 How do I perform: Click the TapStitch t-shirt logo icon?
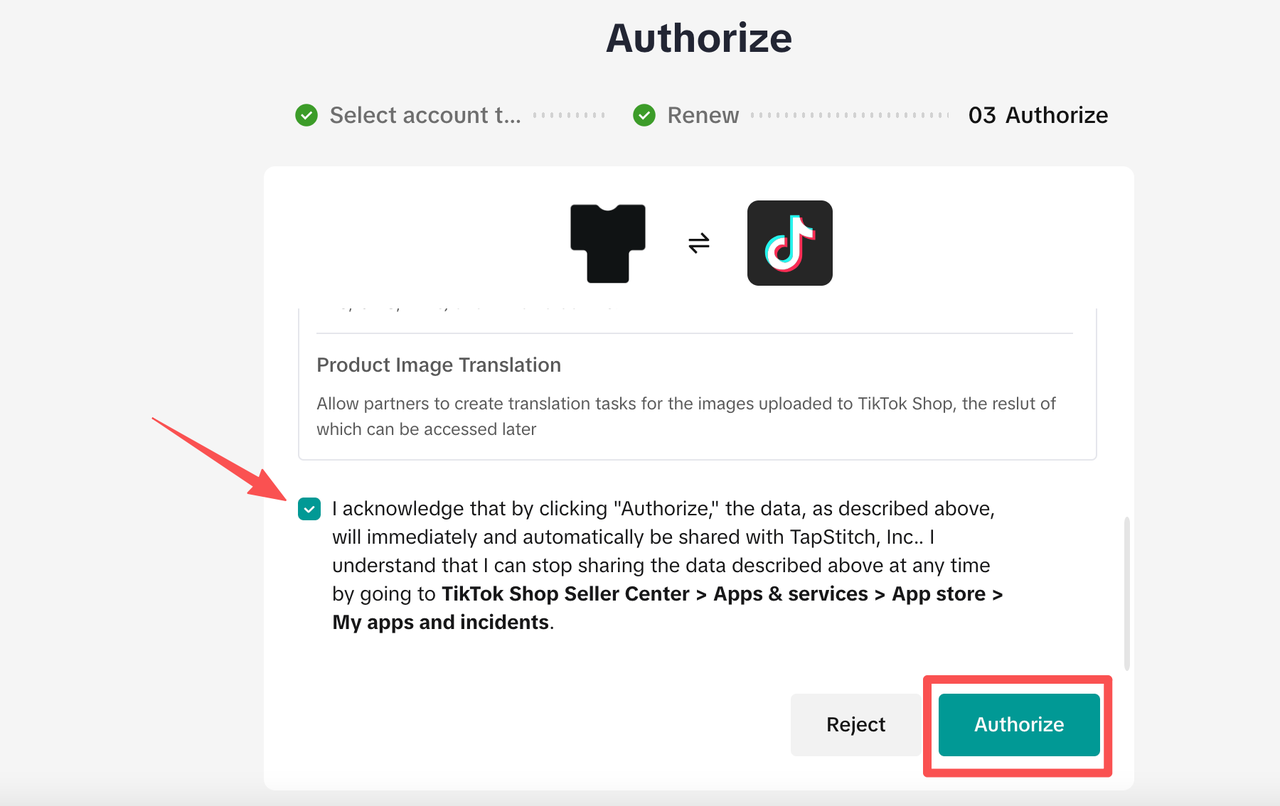click(x=608, y=243)
